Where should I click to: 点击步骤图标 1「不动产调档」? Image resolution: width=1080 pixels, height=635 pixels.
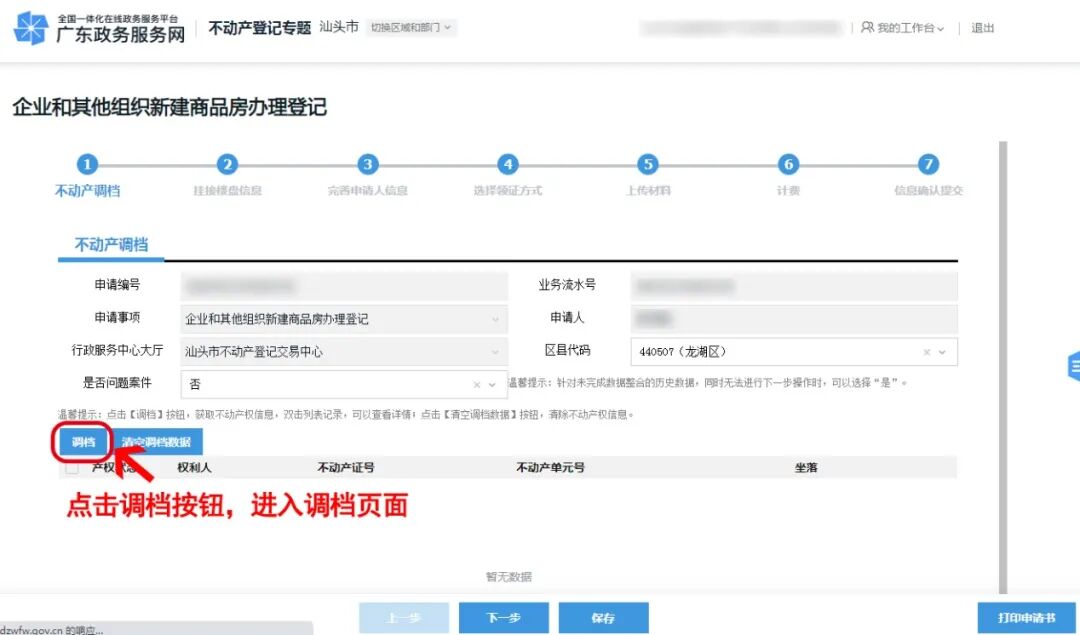pyautogui.click(x=88, y=164)
